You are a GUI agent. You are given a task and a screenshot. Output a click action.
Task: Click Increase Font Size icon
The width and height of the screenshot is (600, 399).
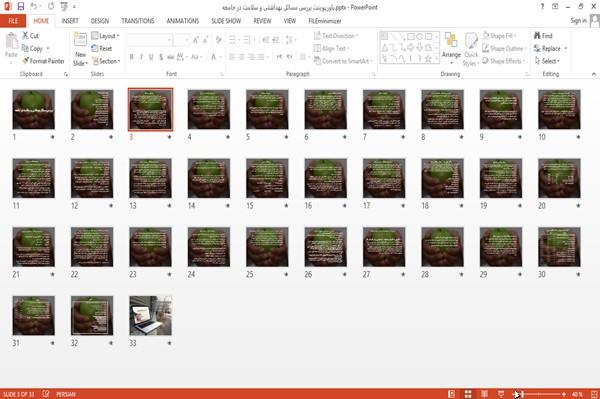tap(196, 40)
